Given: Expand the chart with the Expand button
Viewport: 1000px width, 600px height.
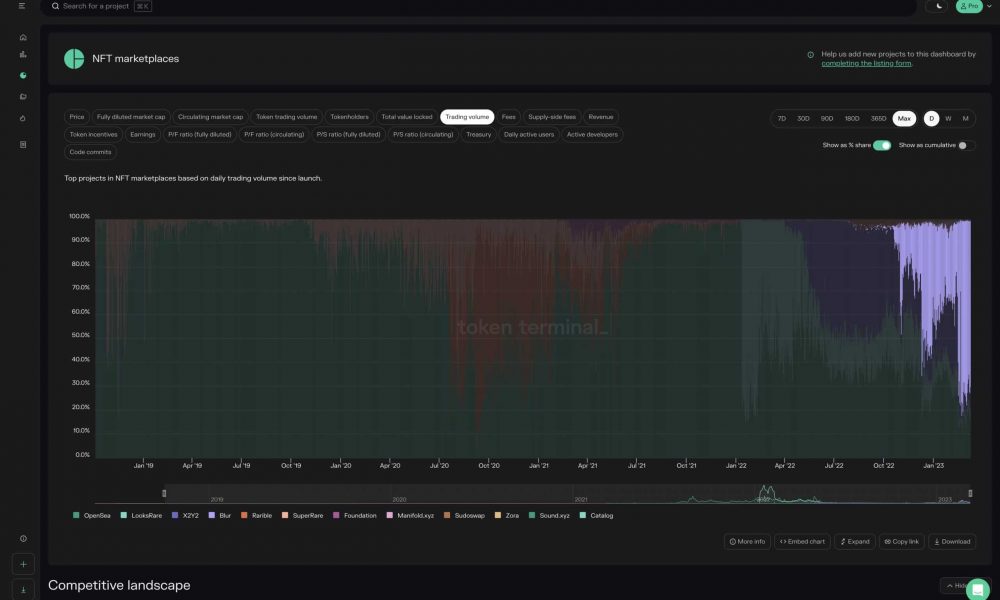Looking at the screenshot, I should click(x=855, y=541).
